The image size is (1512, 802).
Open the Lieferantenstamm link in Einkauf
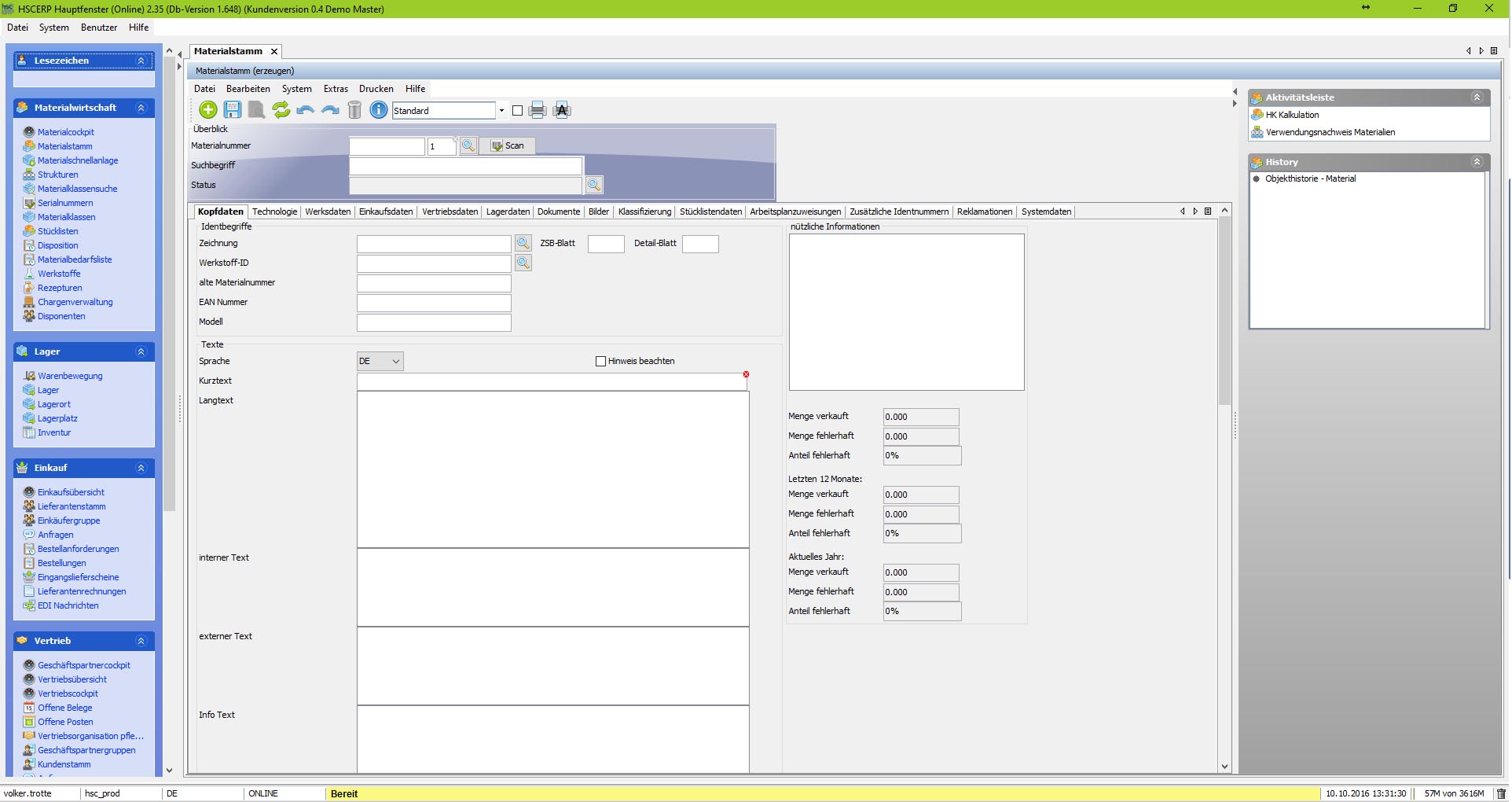click(72, 506)
